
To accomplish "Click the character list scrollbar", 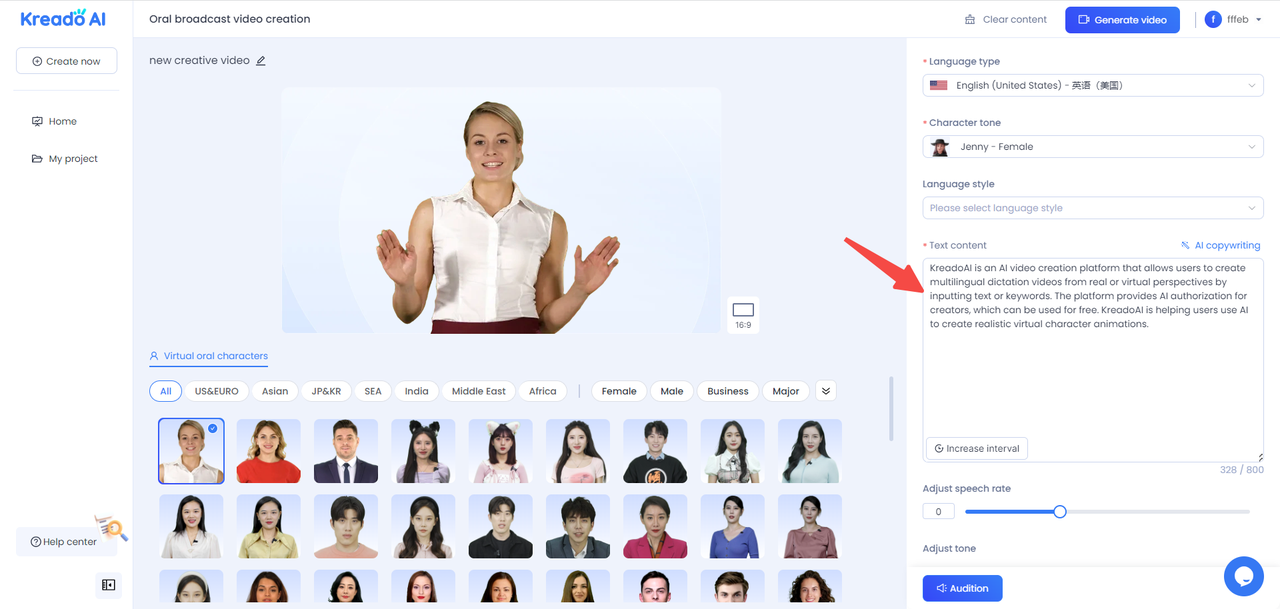I will pos(890,407).
